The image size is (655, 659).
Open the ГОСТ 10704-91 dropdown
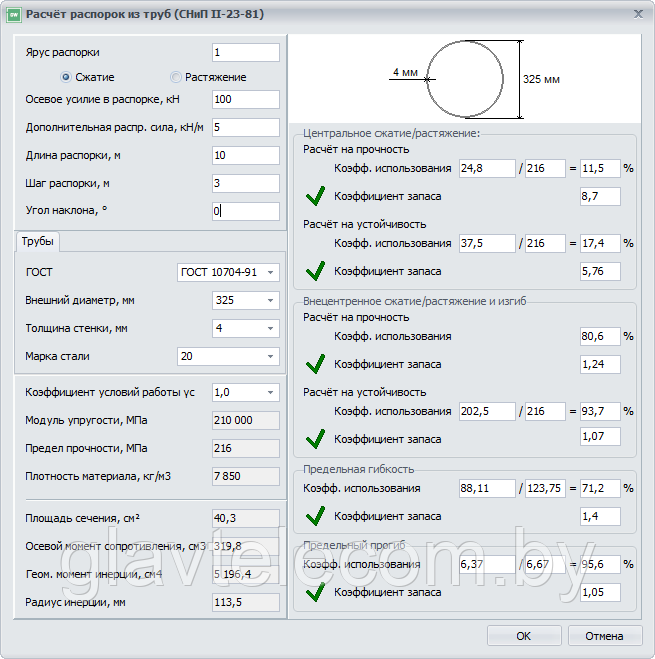point(228,272)
